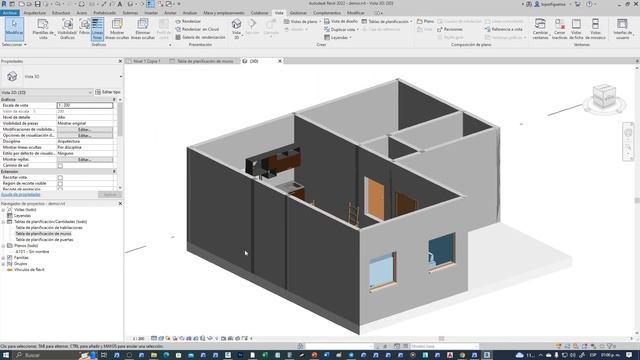Click Renderizar in Presentación panel
The width and height of the screenshot is (640, 360).
tap(188, 21)
